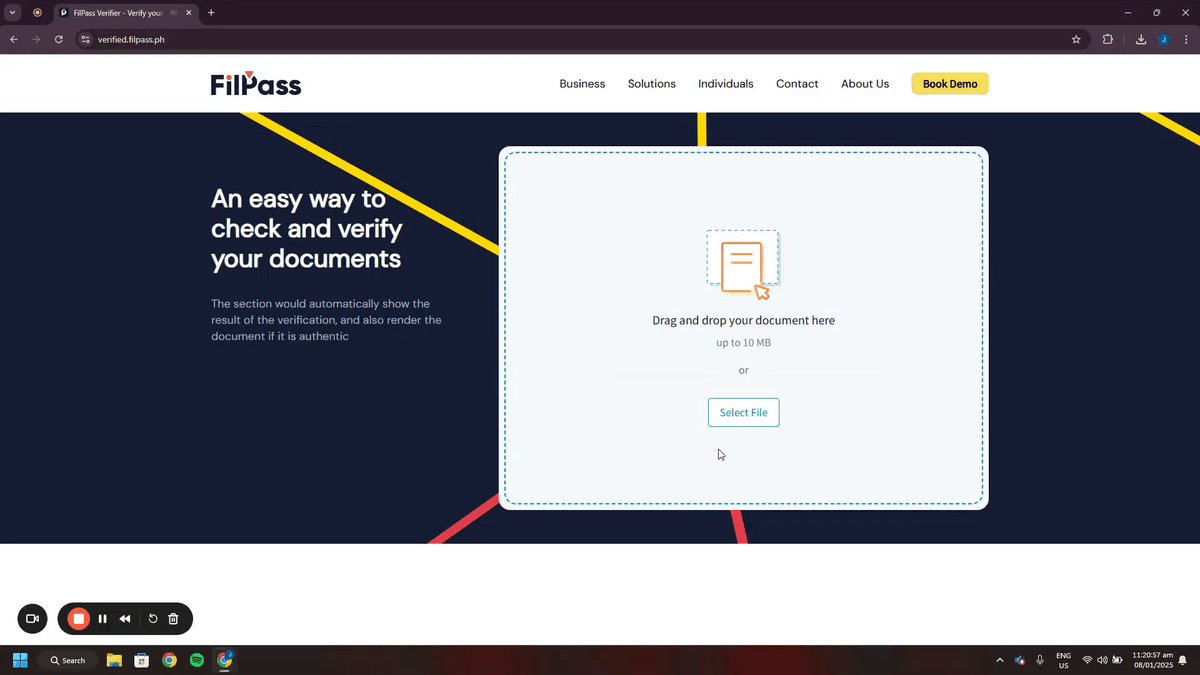Click the recording indicator beside the tab
Image resolution: width=1200 pixels, height=675 pixels.
coord(37,13)
